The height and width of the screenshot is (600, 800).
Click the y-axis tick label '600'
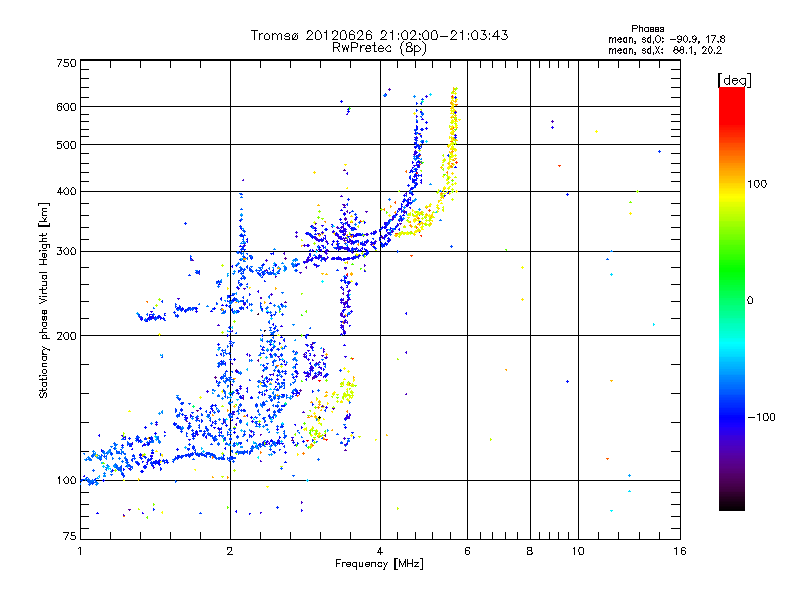click(66, 107)
